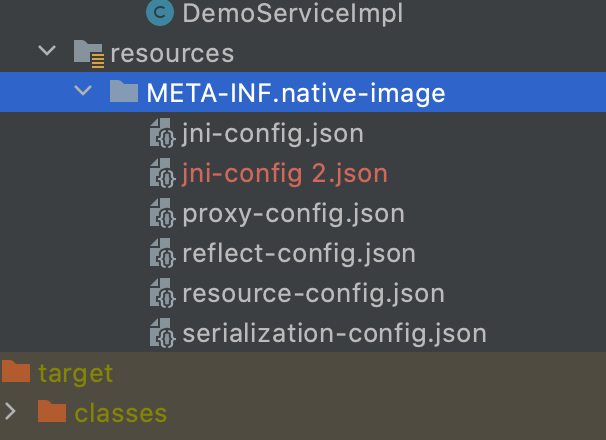This screenshot has height=440, width=606.
Task: Click the reflect-config.json file icon
Action: pyautogui.click(x=162, y=253)
